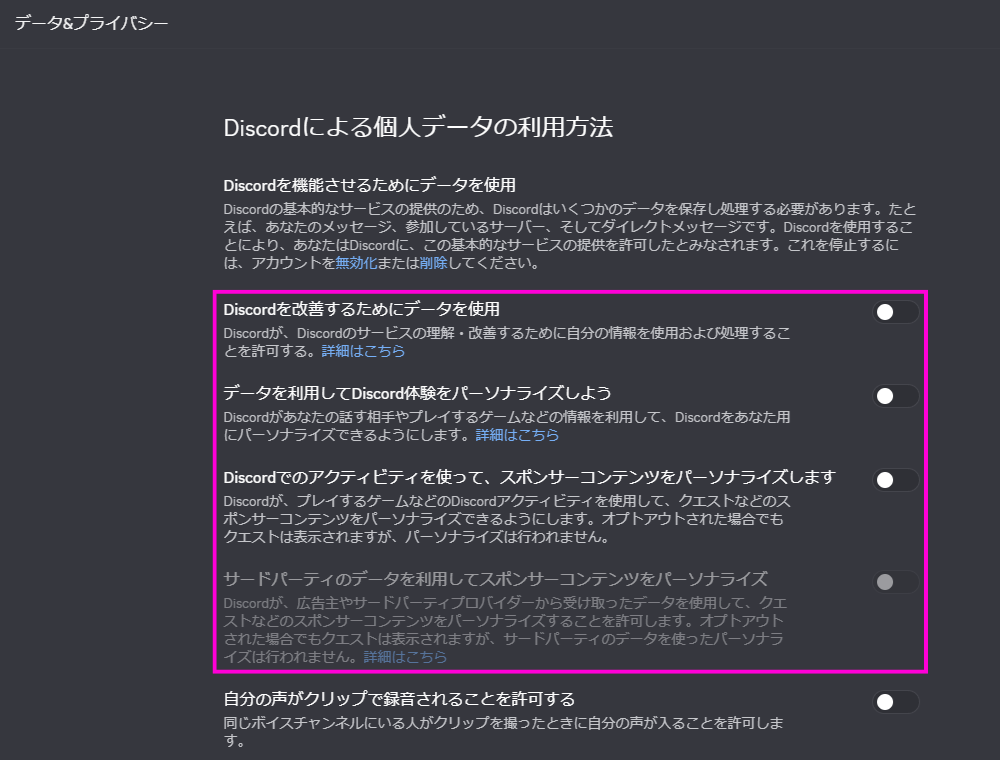
Task: Toggle '自分の声がクリップで録音' permission switch
Action: [x=895, y=702]
